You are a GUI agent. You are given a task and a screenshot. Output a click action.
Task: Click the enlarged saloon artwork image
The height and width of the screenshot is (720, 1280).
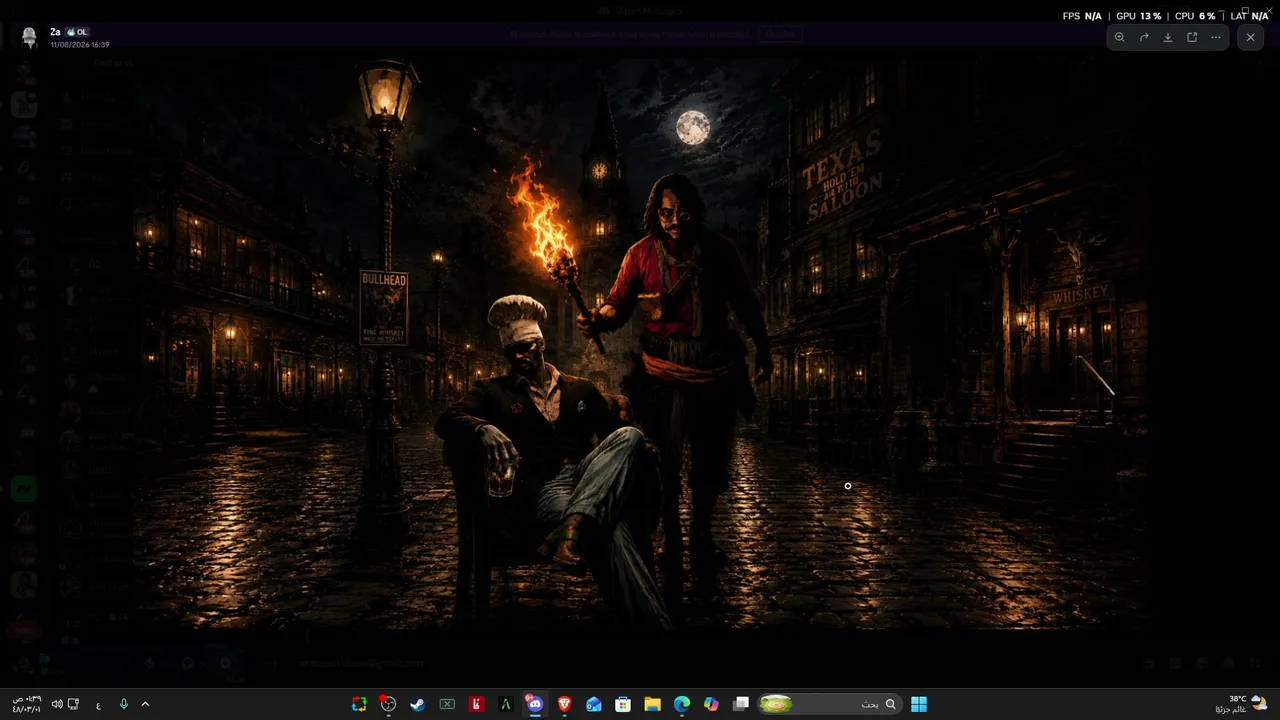point(640,343)
